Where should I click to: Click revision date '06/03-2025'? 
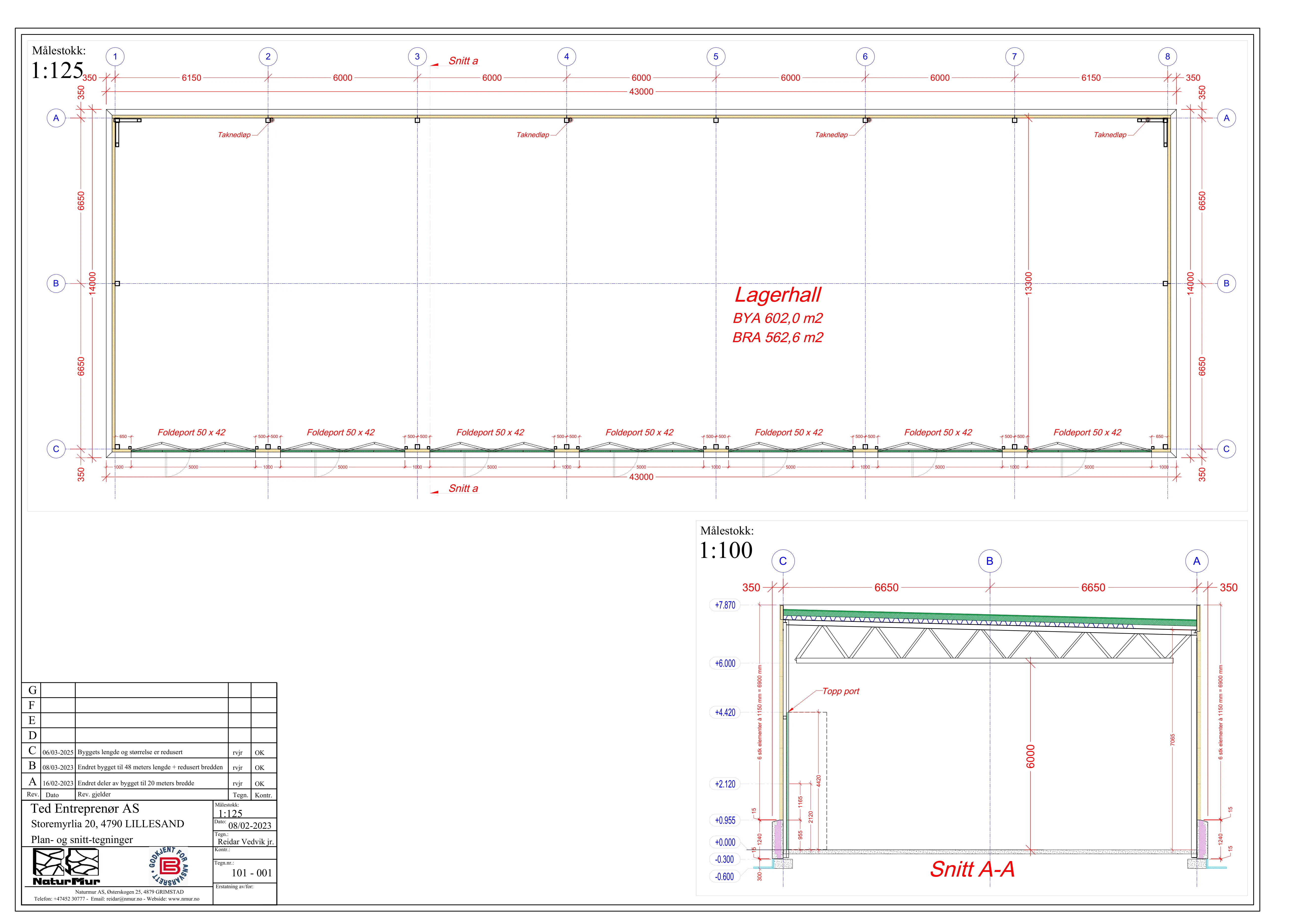point(58,752)
